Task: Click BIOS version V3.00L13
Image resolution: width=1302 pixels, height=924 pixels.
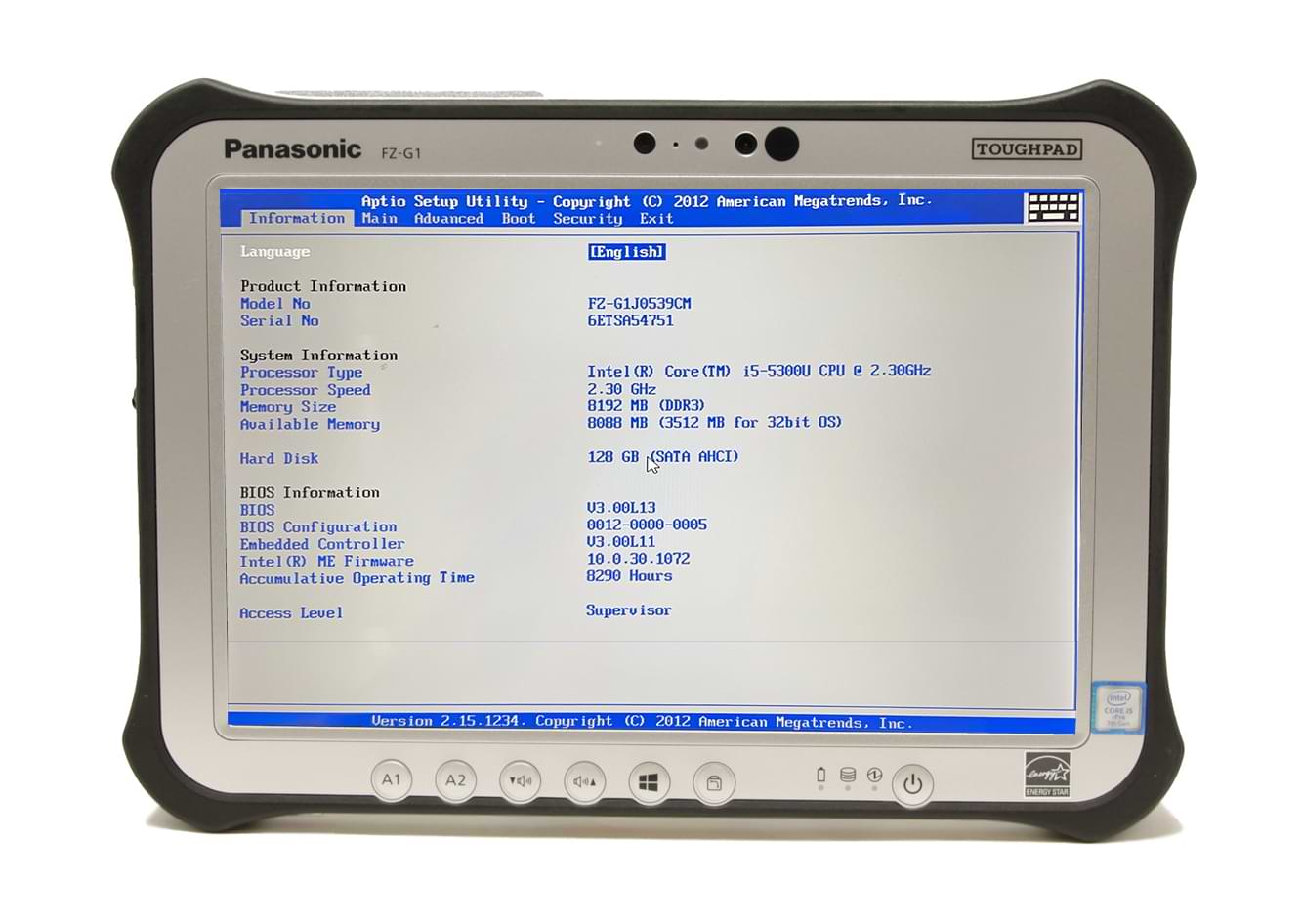Action: (621, 508)
